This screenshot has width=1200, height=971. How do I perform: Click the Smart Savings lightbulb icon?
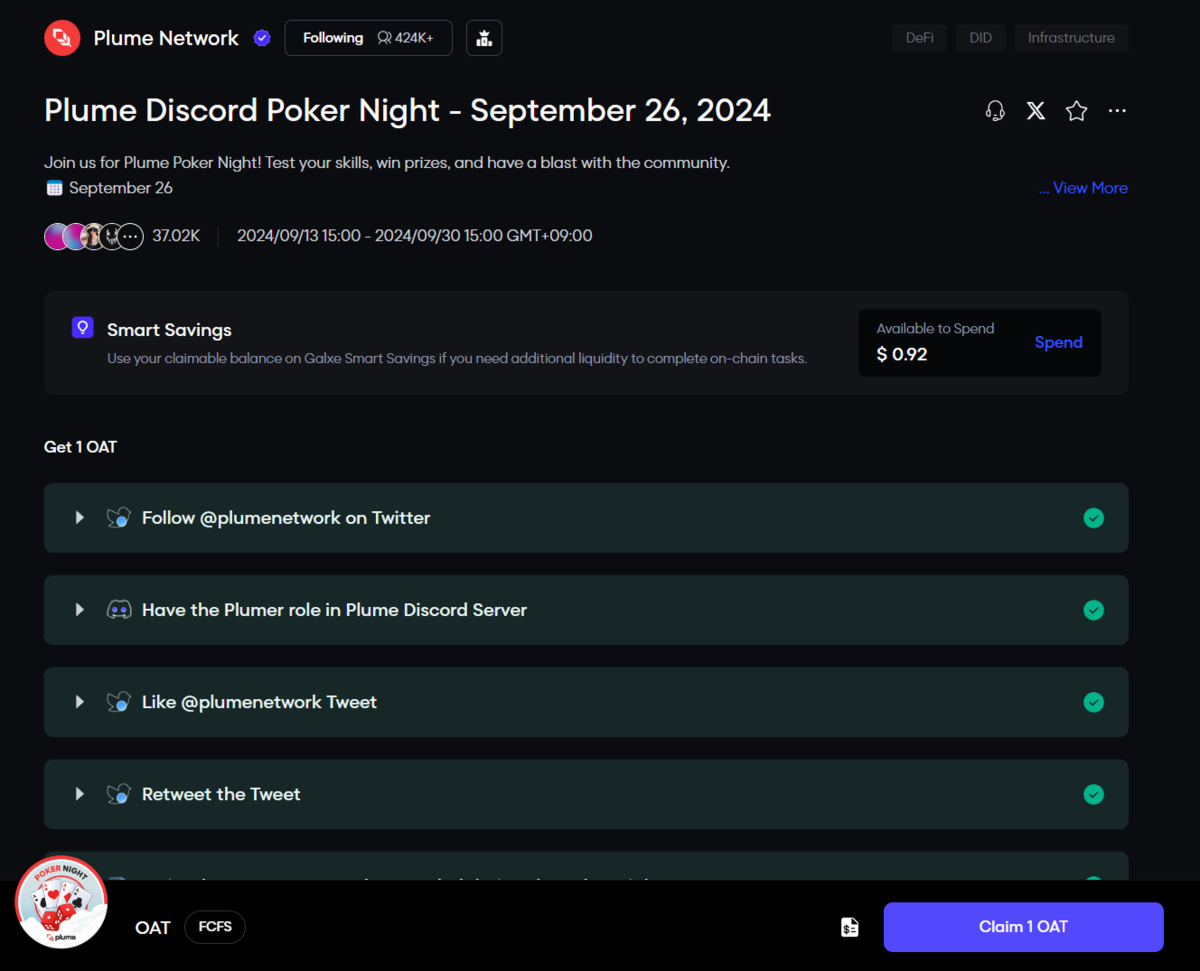tap(83, 328)
